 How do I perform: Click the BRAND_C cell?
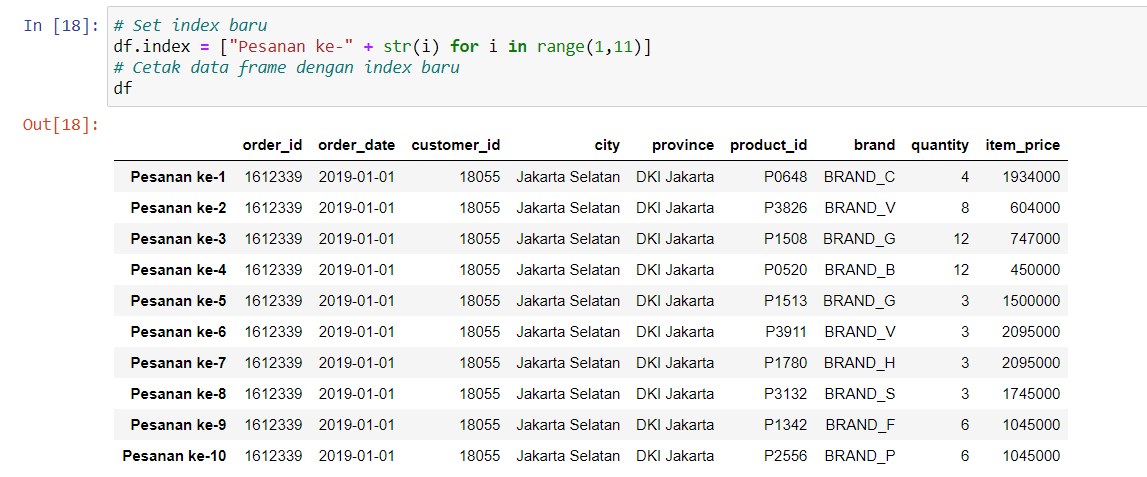[x=860, y=176]
